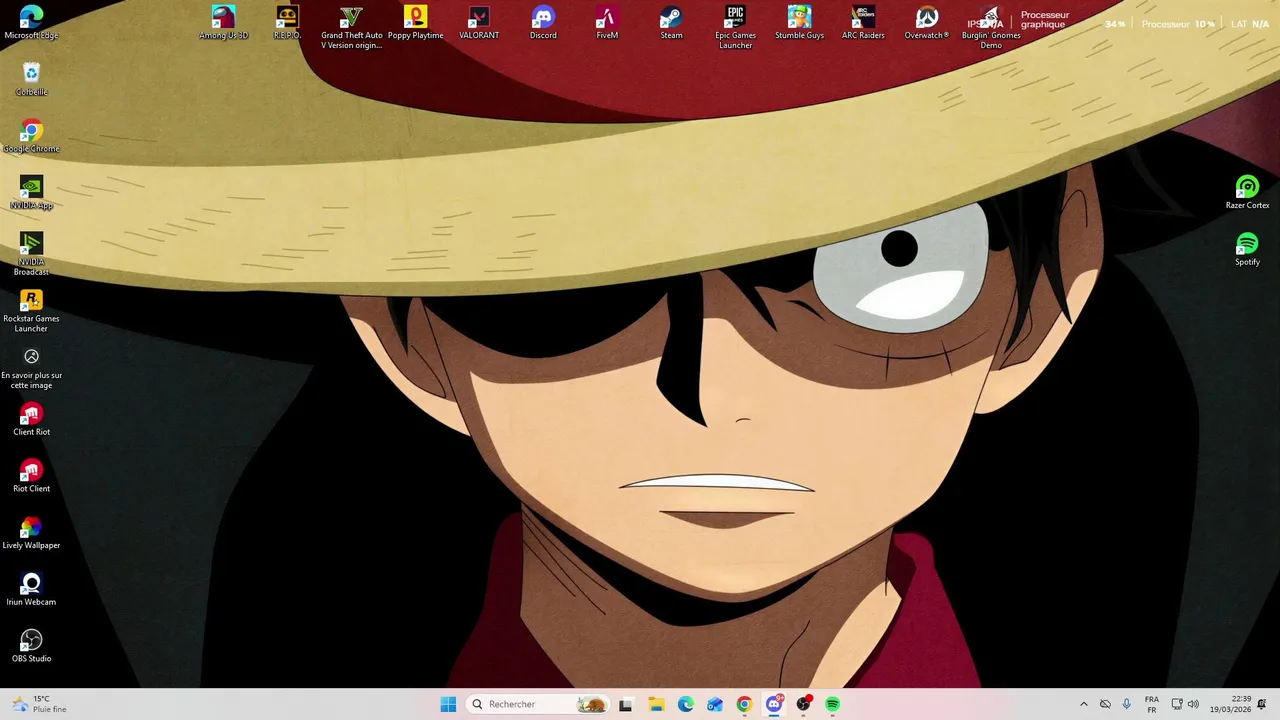Select the Client Riot desktop icon

tap(31, 420)
